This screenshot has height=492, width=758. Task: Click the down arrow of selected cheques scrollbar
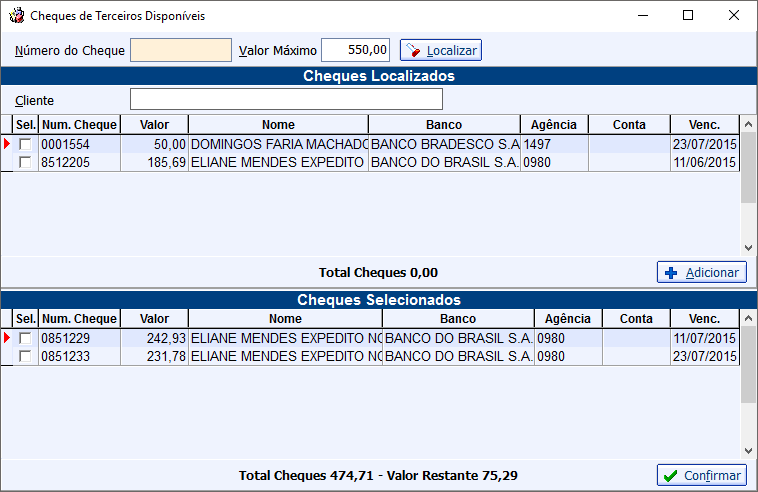click(748, 451)
